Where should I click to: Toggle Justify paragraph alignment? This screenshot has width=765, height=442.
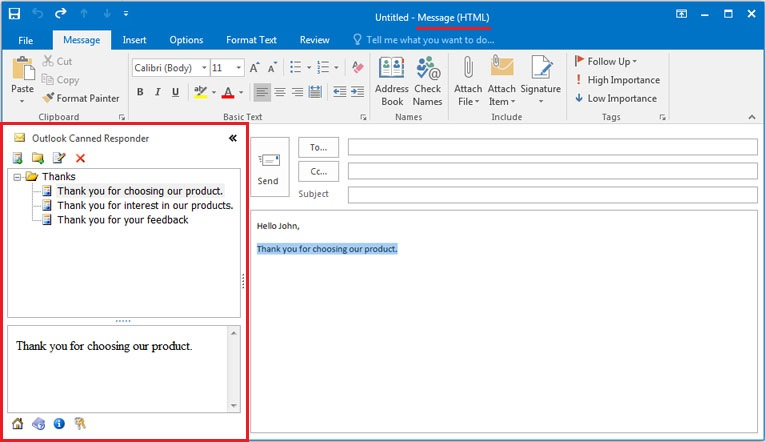315,92
